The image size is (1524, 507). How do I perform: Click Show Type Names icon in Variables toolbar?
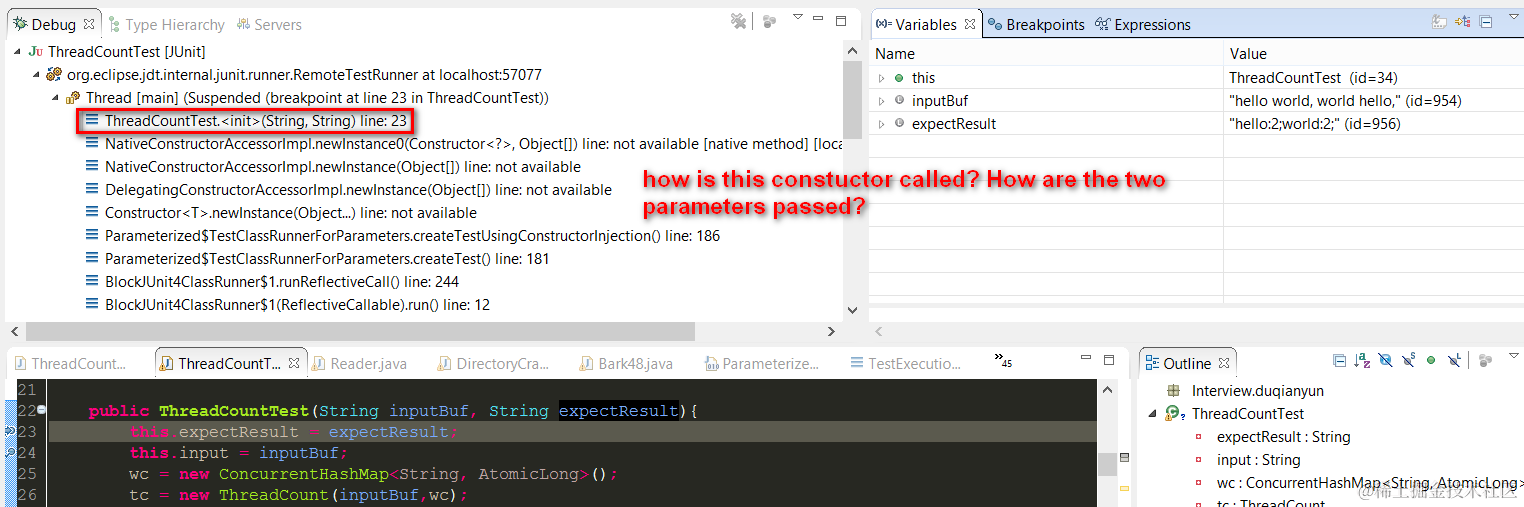coord(1440,21)
